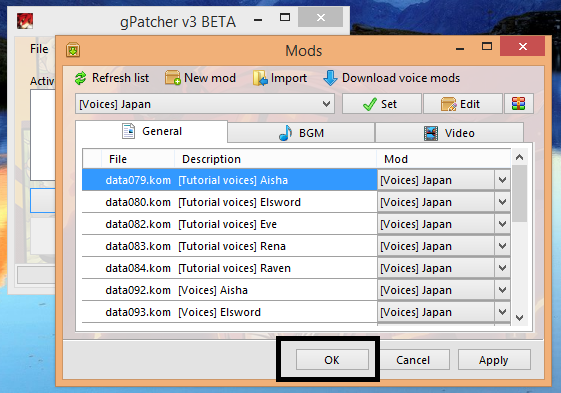Click the Mod column header
Image resolution: width=561 pixels, height=393 pixels.
tap(444, 159)
